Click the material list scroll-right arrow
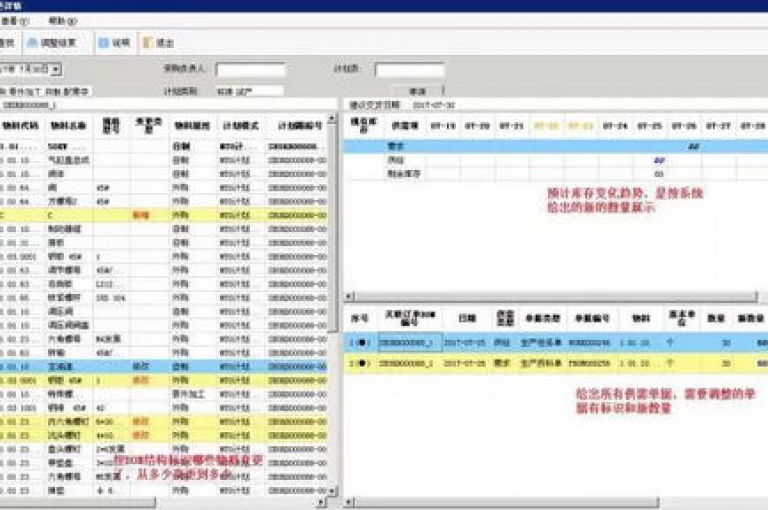768x510 pixels. pos(321,502)
